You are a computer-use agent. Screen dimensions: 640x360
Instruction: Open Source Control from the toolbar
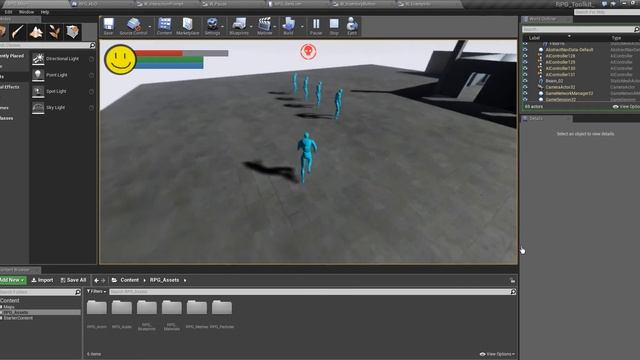pos(133,26)
